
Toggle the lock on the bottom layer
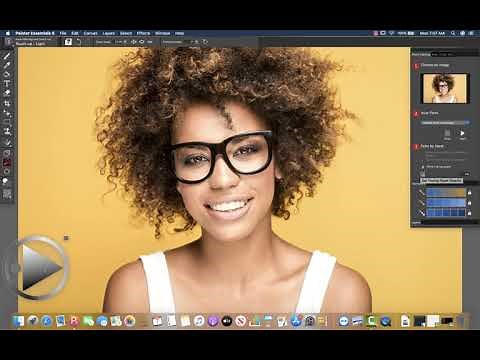(470, 213)
